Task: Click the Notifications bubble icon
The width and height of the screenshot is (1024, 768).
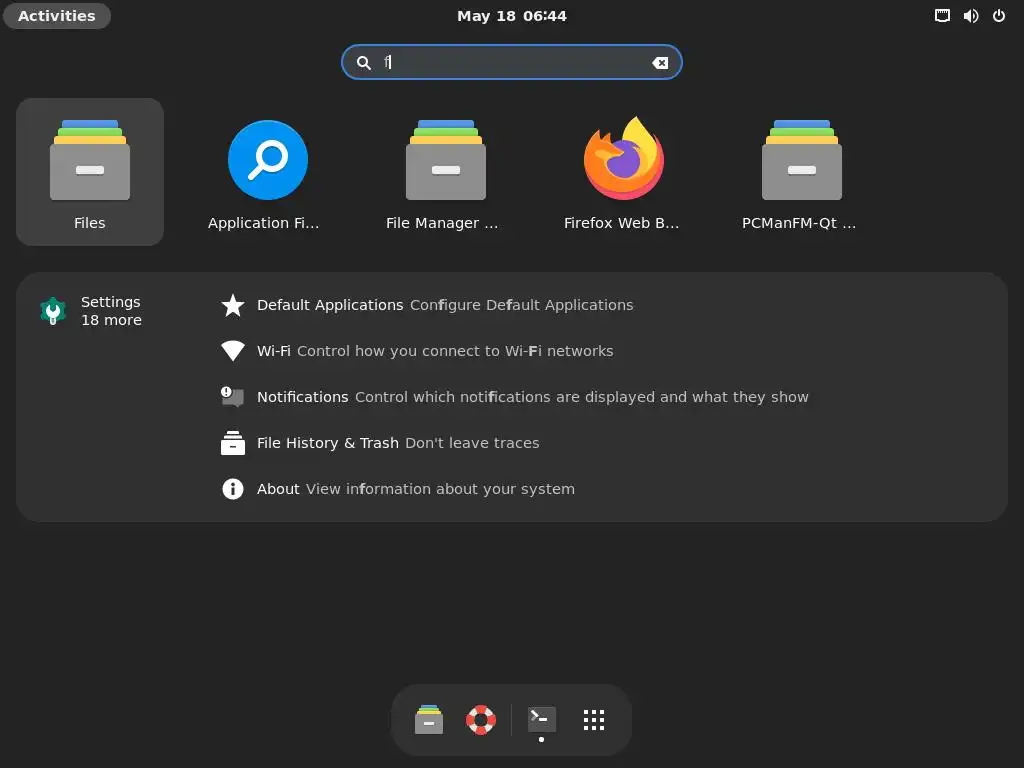Action: [232, 396]
